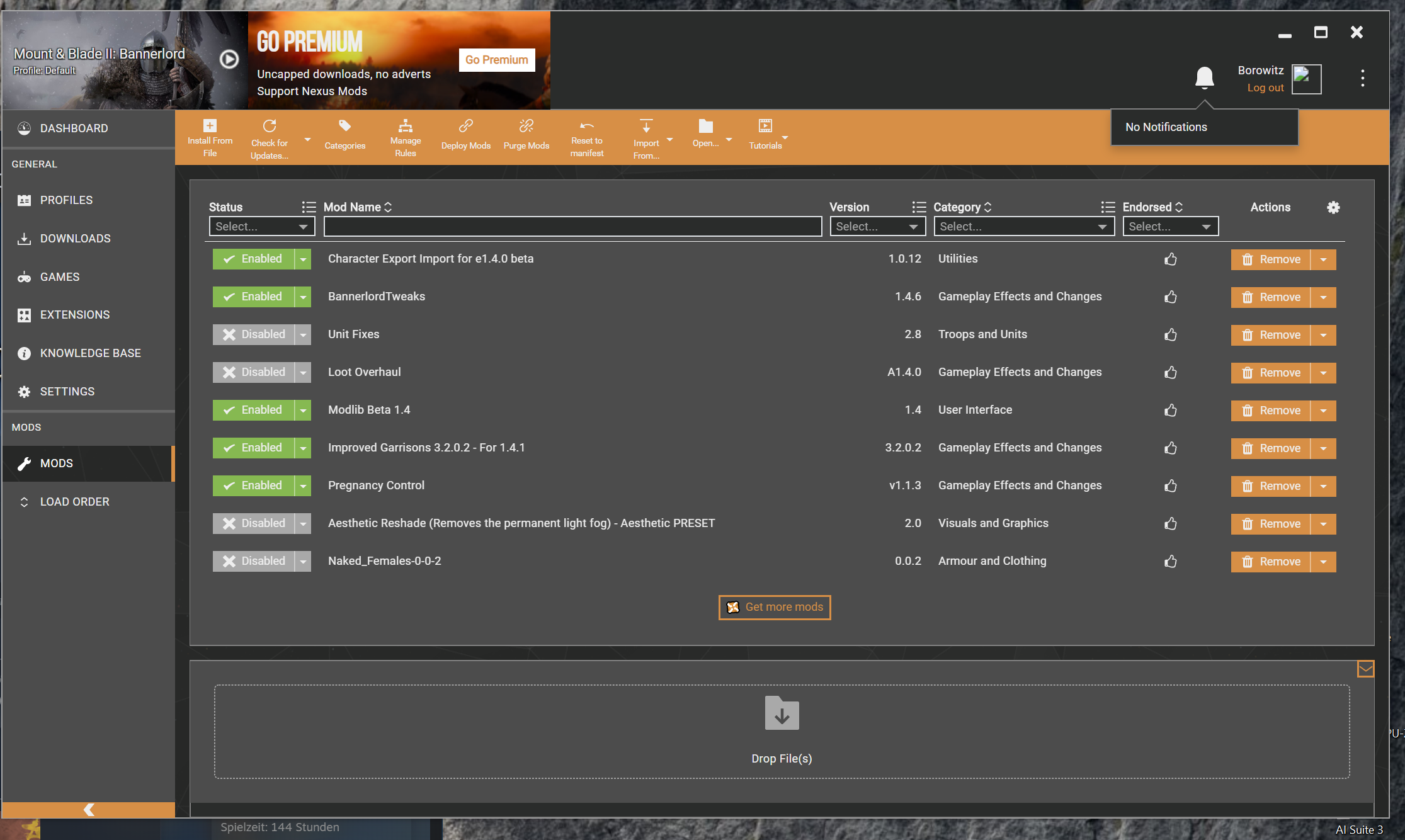
Task: Disable Character Export Import mod
Action: (x=253, y=259)
